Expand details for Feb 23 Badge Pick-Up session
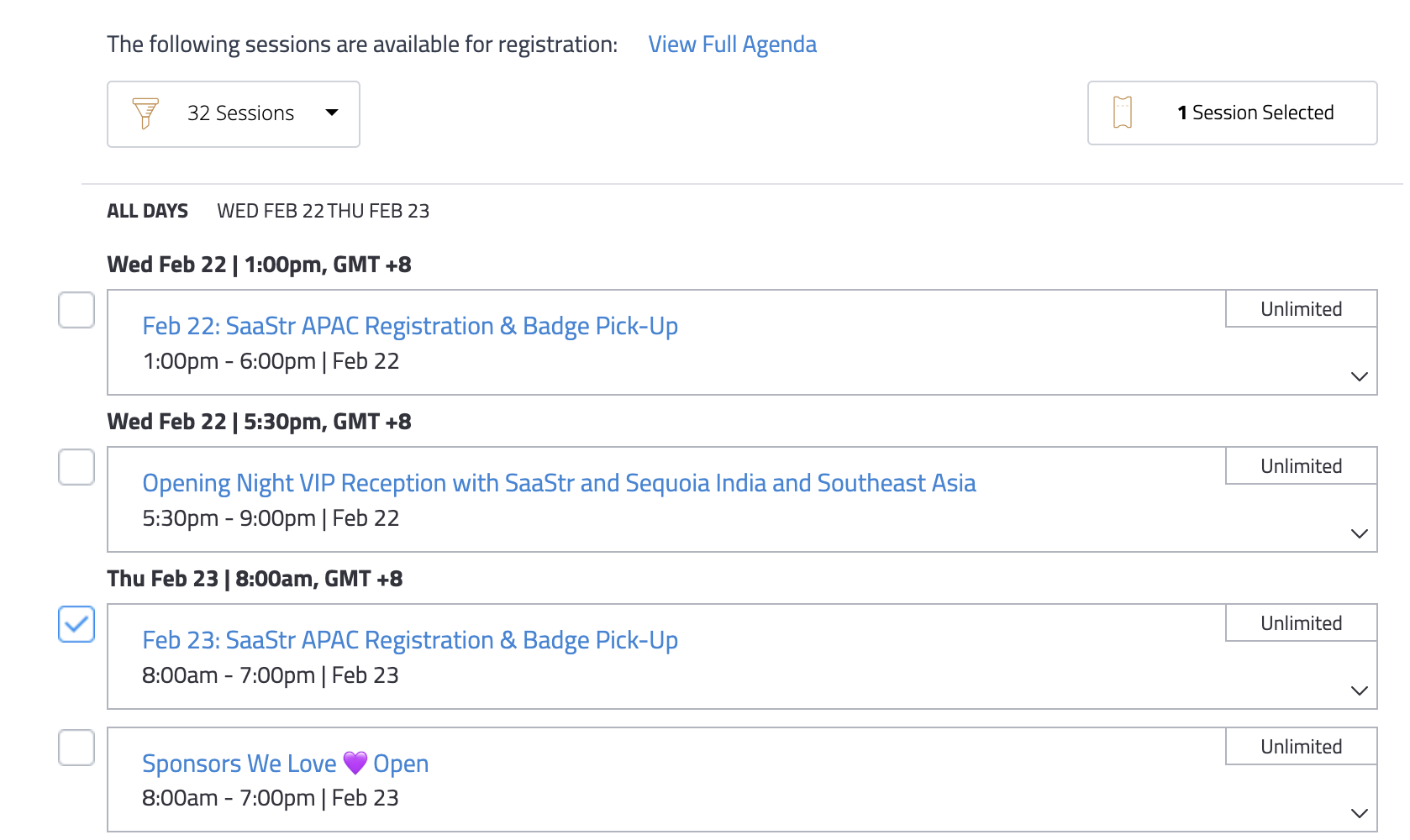1410x840 pixels. [1359, 690]
